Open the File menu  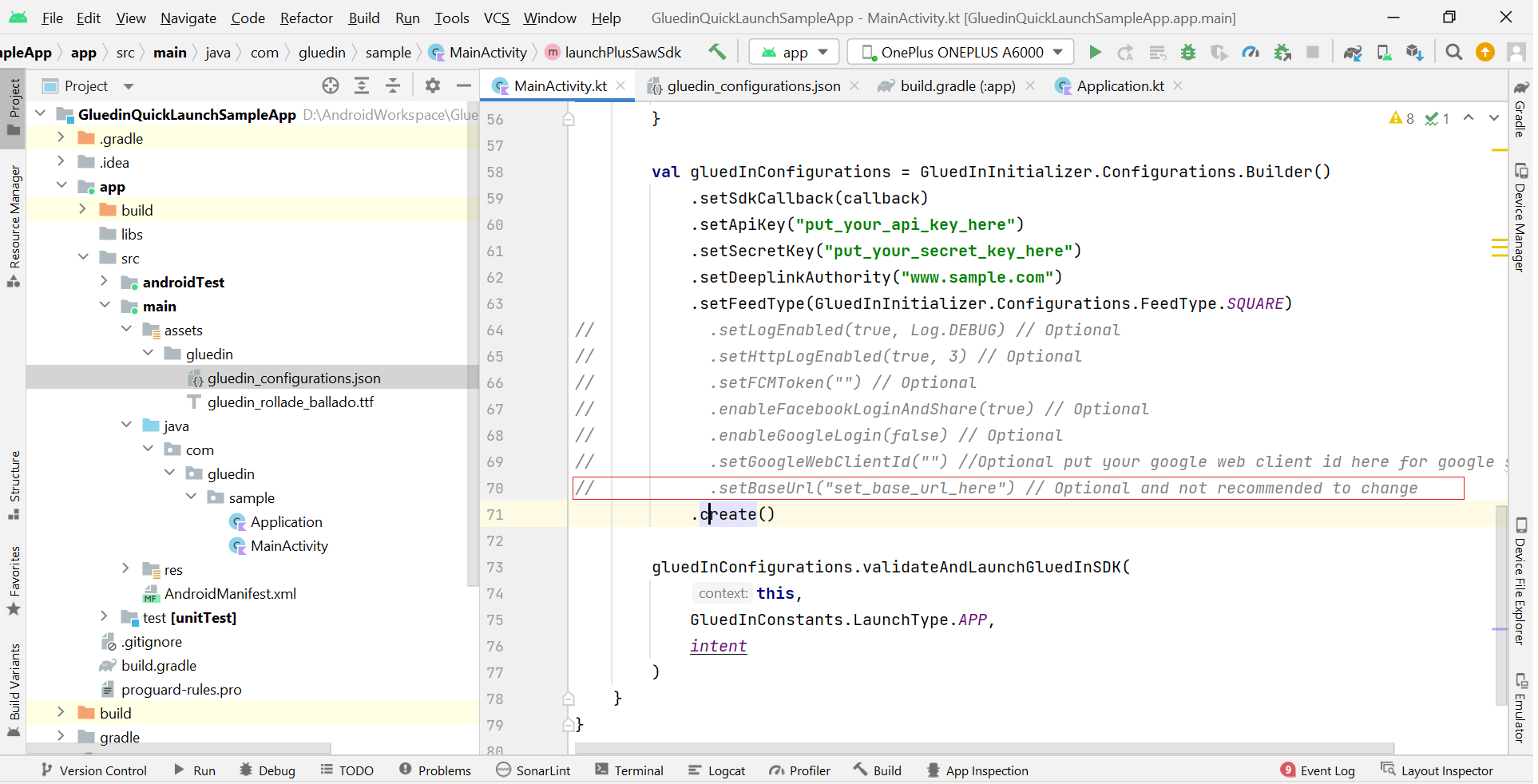52,18
